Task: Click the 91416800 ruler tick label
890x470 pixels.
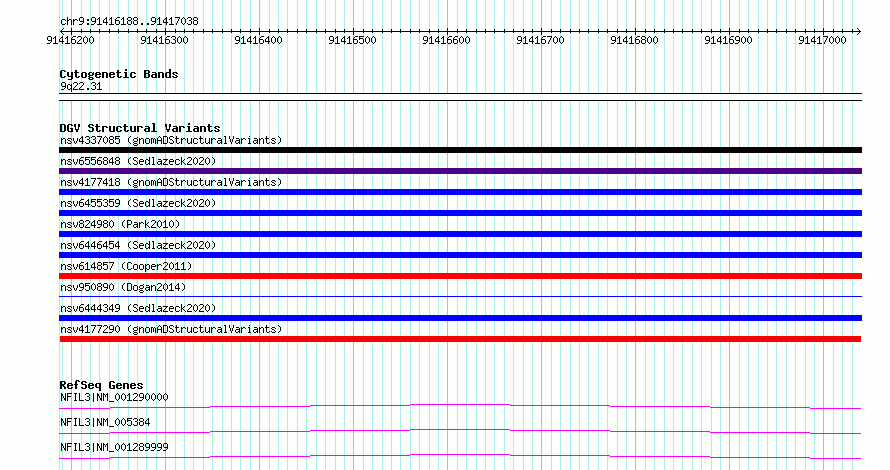Action: [x=634, y=40]
